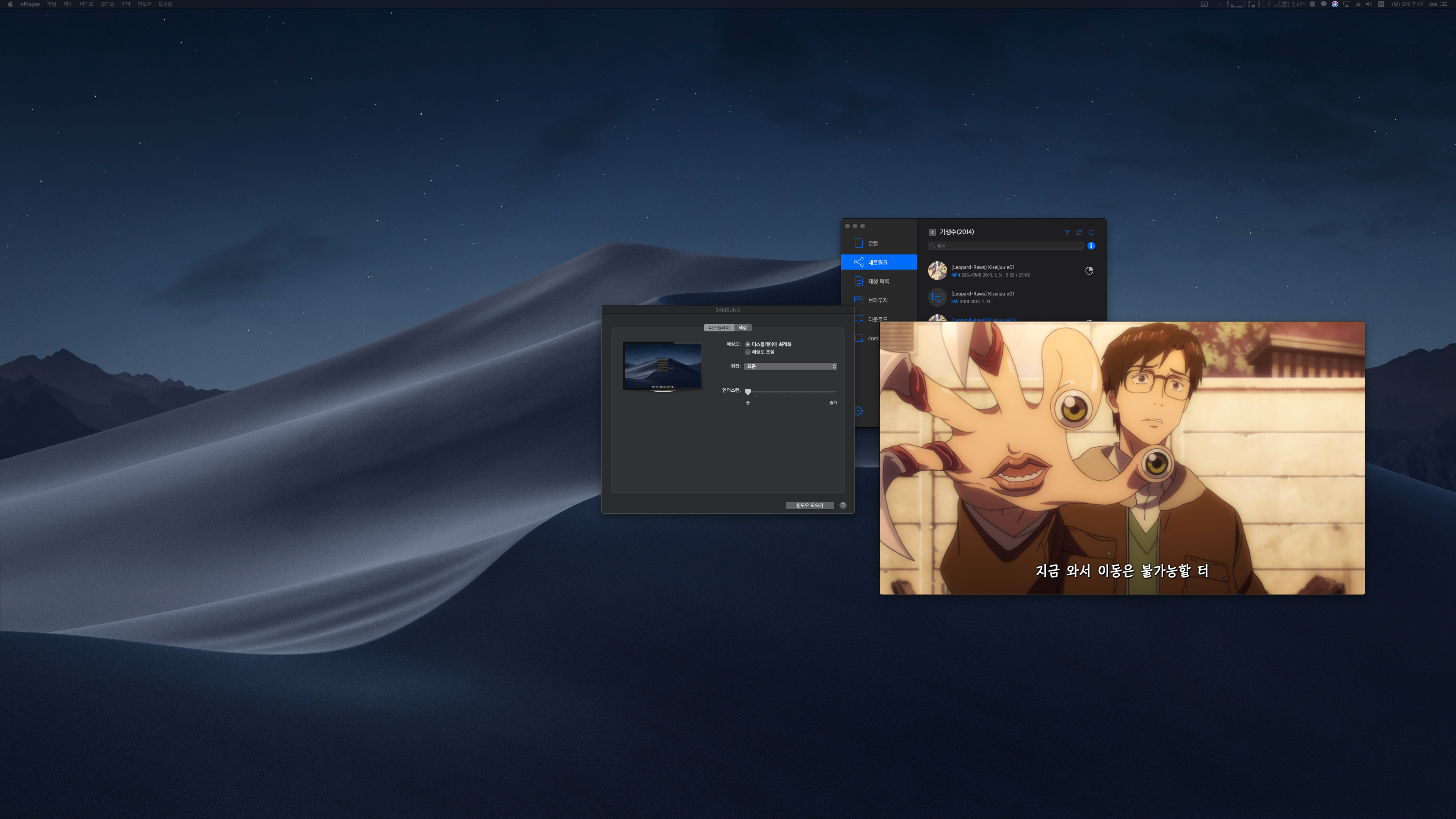
Task: Go back using the folder back arrow
Action: (x=932, y=232)
